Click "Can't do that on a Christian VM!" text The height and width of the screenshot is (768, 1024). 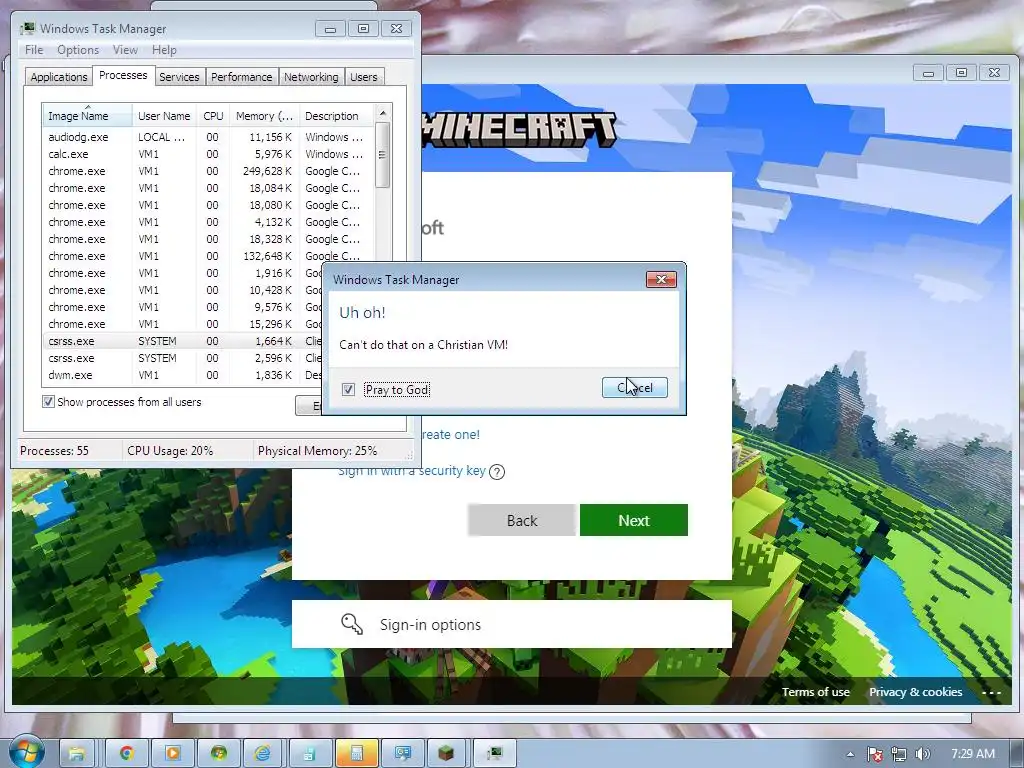click(423, 345)
